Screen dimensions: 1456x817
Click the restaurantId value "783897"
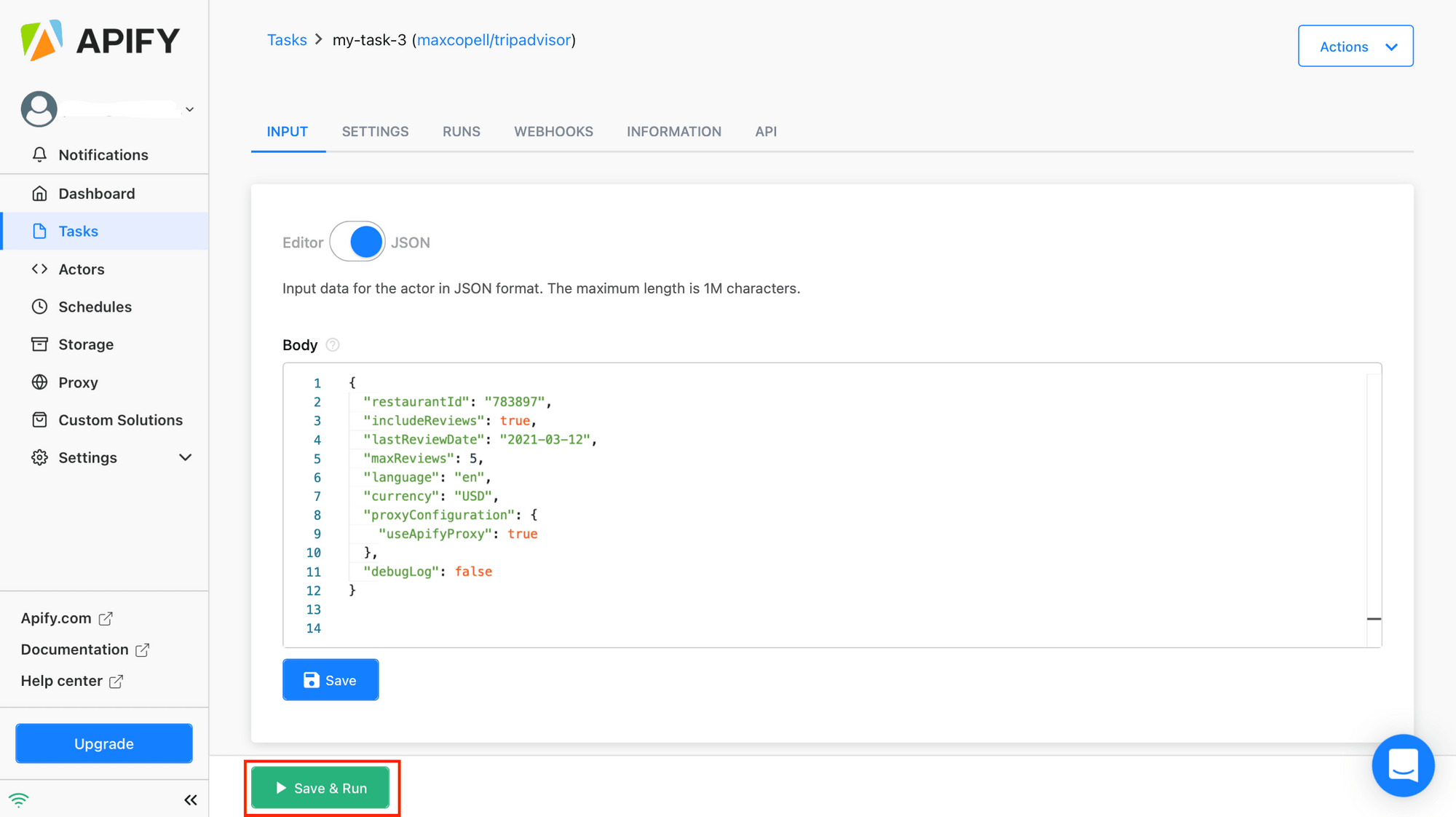(x=514, y=401)
